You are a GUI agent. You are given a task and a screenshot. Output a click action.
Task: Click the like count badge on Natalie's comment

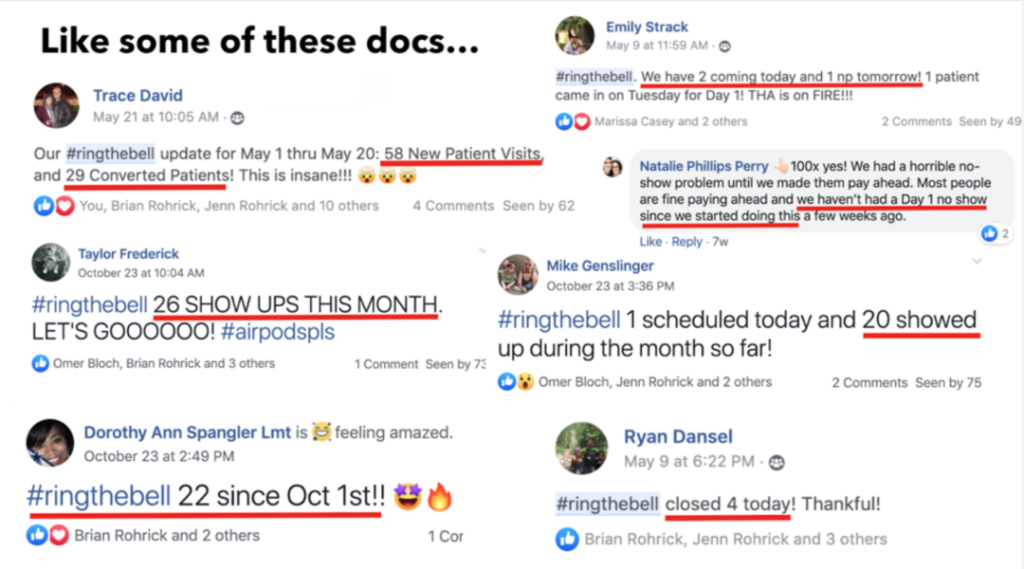coord(996,233)
